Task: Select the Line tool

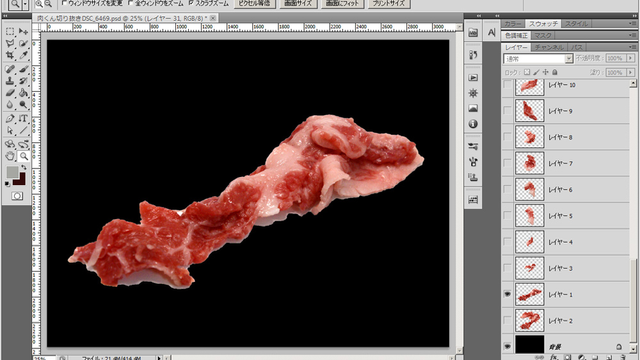Action: [23, 131]
